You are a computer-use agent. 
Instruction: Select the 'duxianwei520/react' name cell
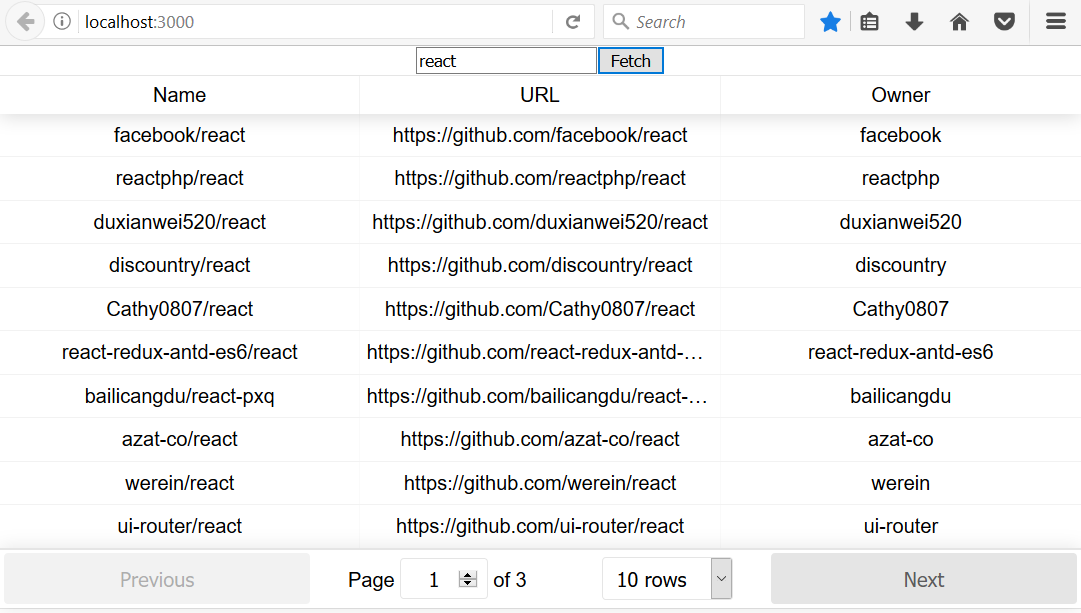(180, 222)
